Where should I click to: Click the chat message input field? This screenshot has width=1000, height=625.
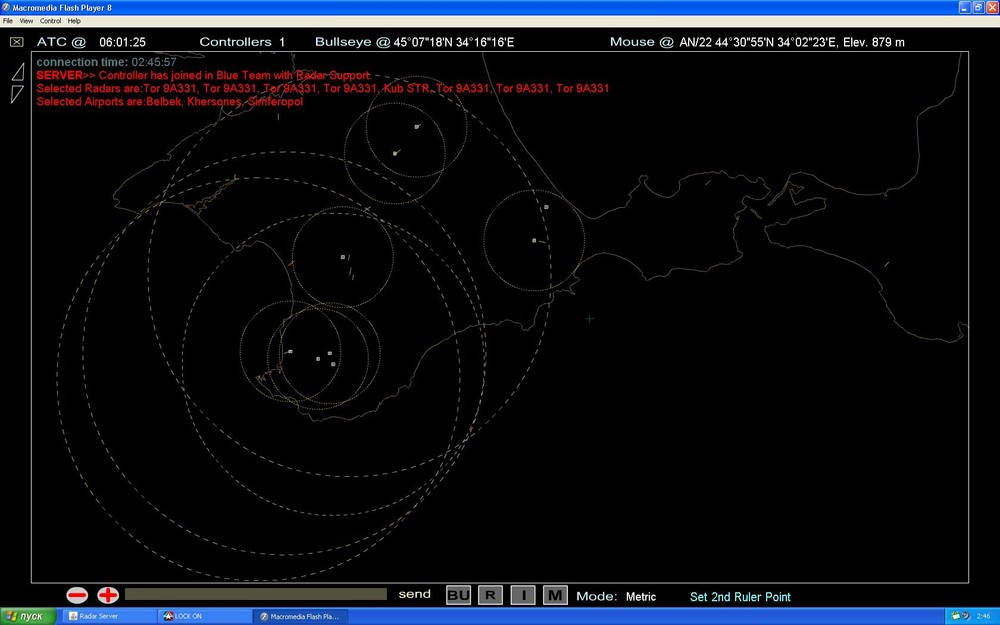(256, 594)
